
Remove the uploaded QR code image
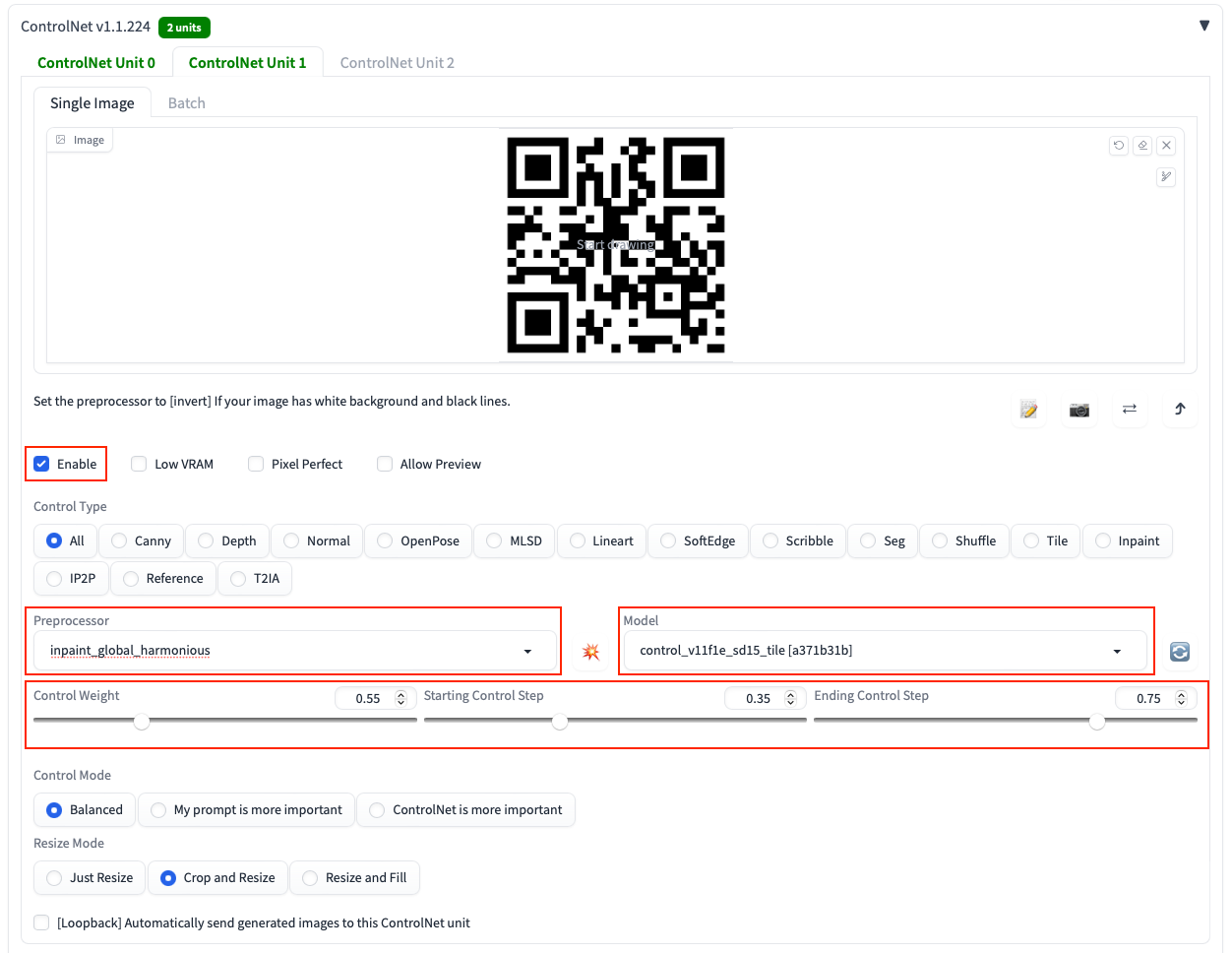tap(1166, 145)
